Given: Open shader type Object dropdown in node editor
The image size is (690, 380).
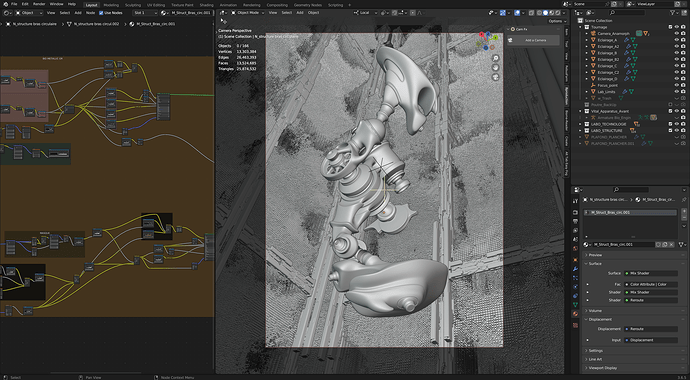Looking at the screenshot, I should pos(29,13).
